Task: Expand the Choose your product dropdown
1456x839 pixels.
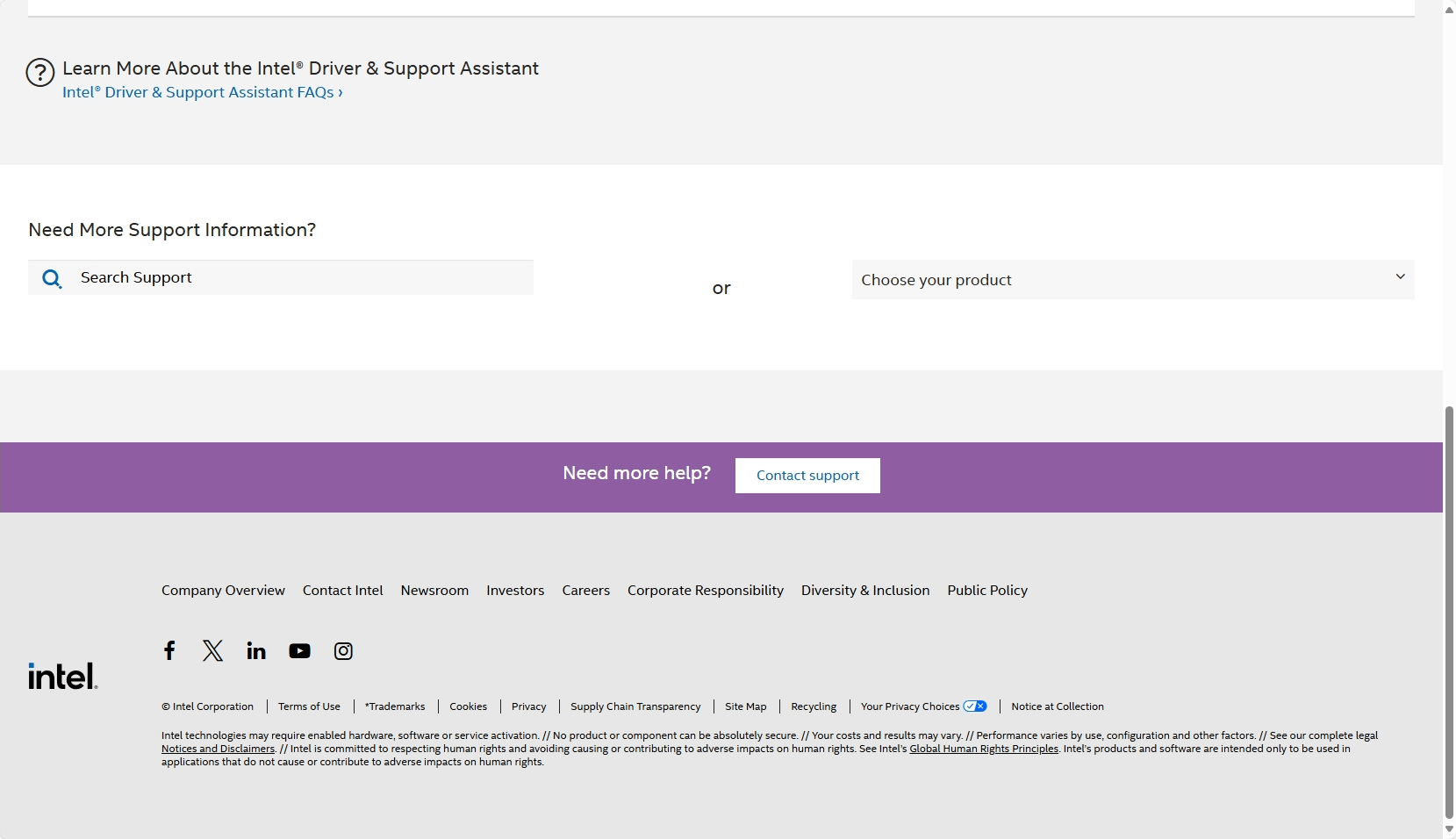Action: click(x=1133, y=280)
